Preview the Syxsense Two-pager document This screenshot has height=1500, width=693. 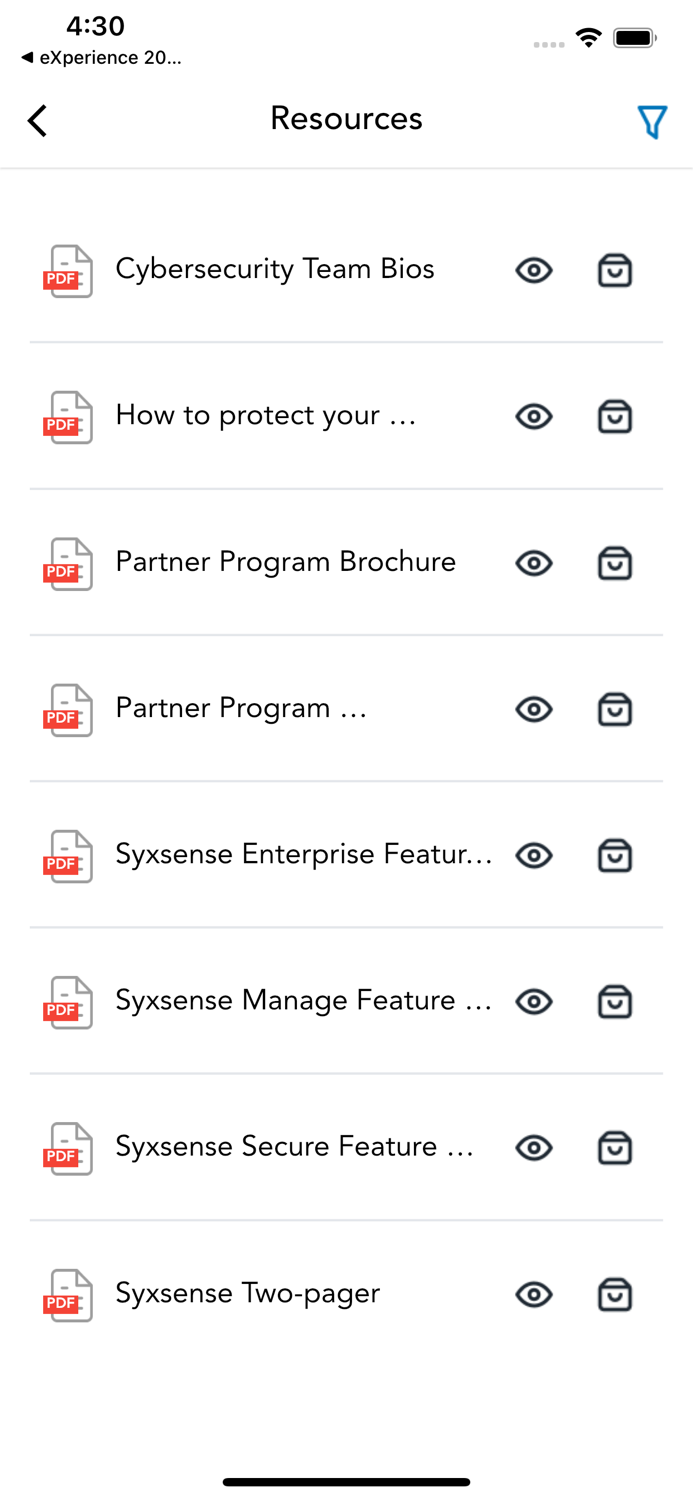click(533, 1294)
